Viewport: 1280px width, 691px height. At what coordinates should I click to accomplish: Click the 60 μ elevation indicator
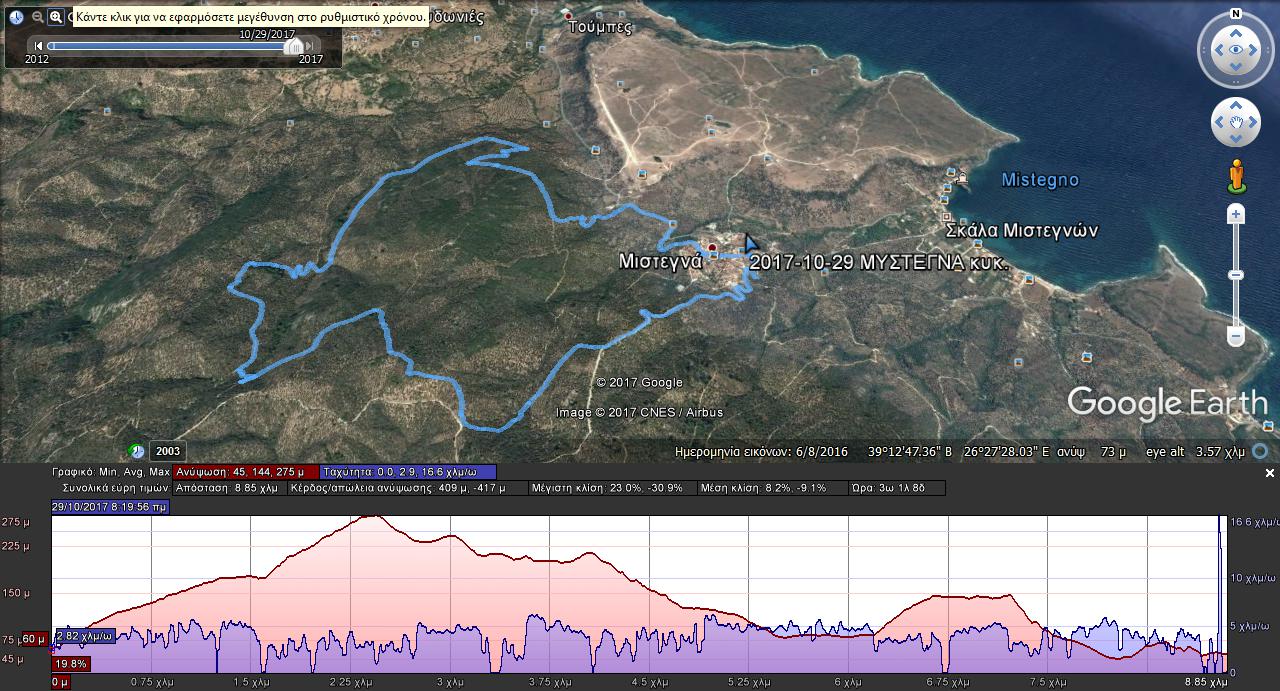point(33,639)
